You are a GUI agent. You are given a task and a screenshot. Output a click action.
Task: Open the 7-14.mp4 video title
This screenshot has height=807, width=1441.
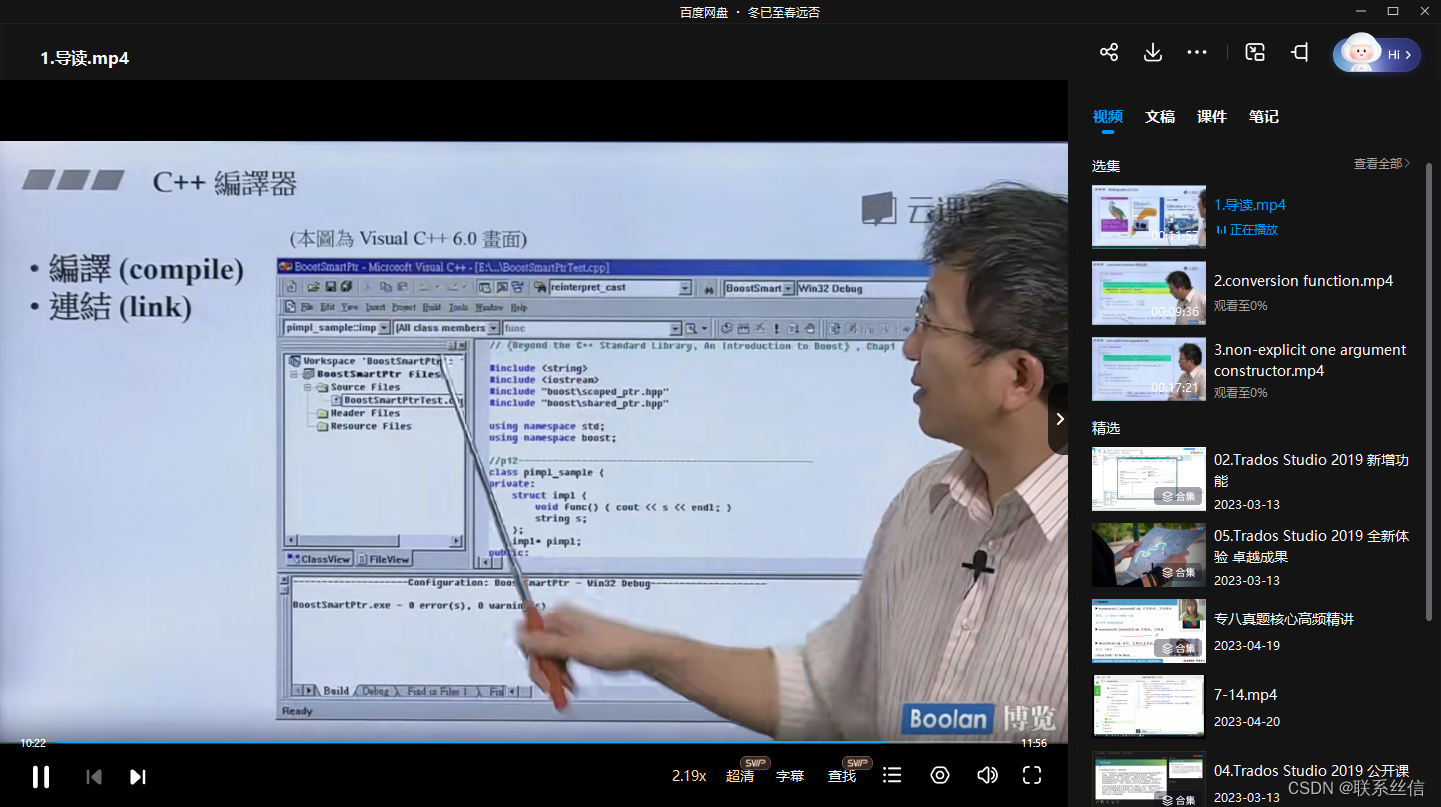coord(1245,695)
